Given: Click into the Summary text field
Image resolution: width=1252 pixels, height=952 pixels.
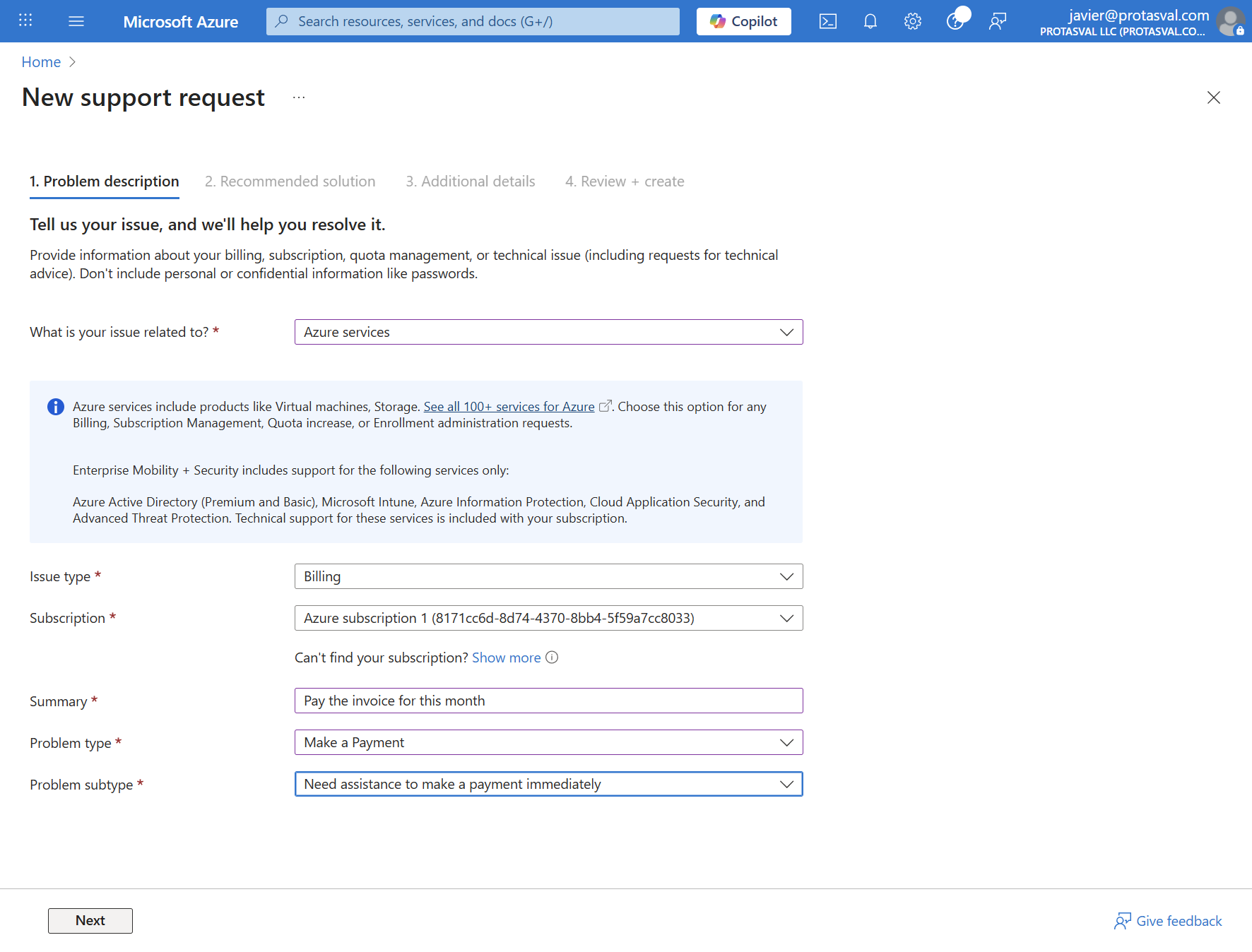Looking at the screenshot, I should coord(549,701).
